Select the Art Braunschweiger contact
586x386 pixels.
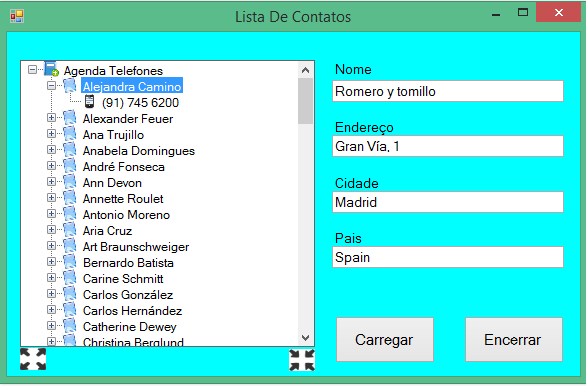click(x=136, y=247)
